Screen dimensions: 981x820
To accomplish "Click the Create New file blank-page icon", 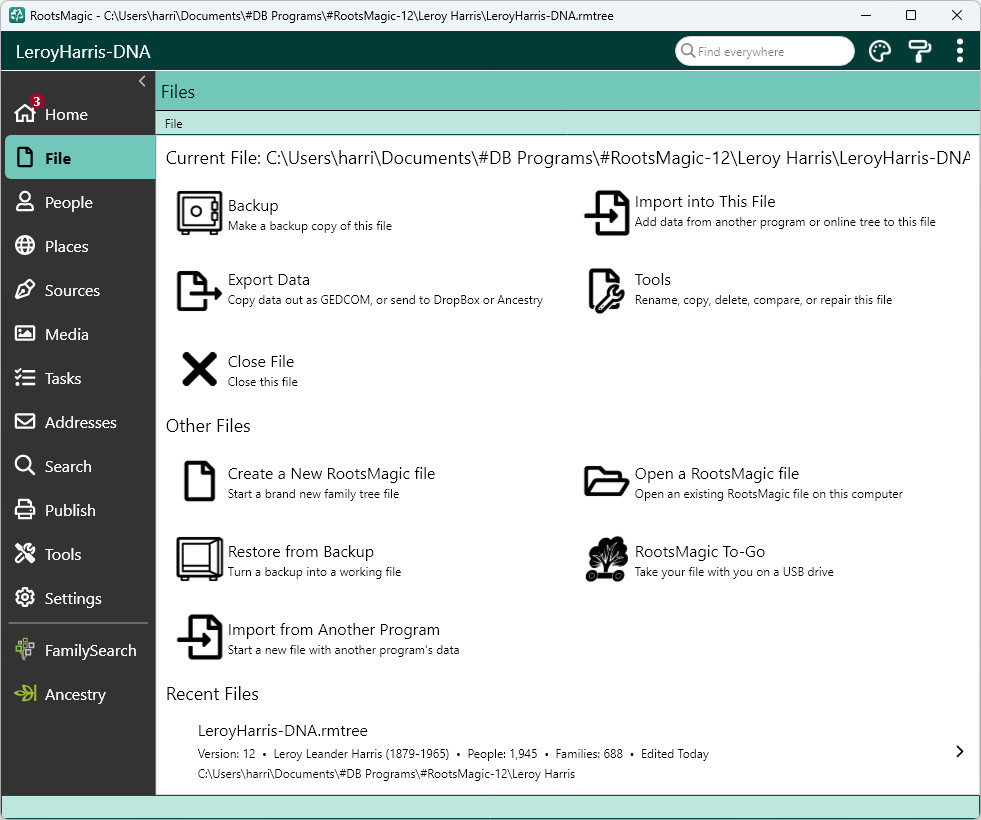I will tap(200, 481).
